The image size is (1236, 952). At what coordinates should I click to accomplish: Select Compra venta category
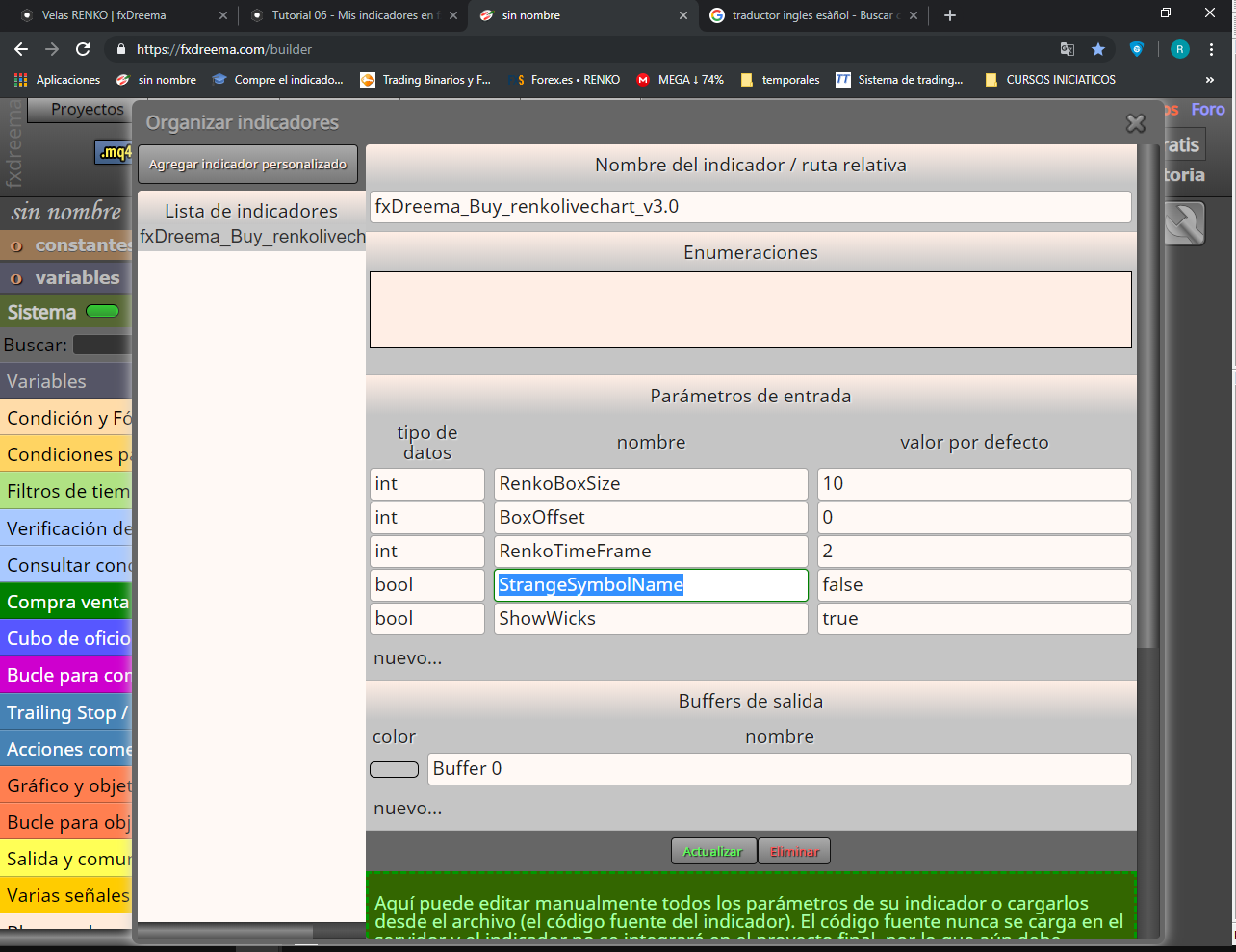[65, 602]
